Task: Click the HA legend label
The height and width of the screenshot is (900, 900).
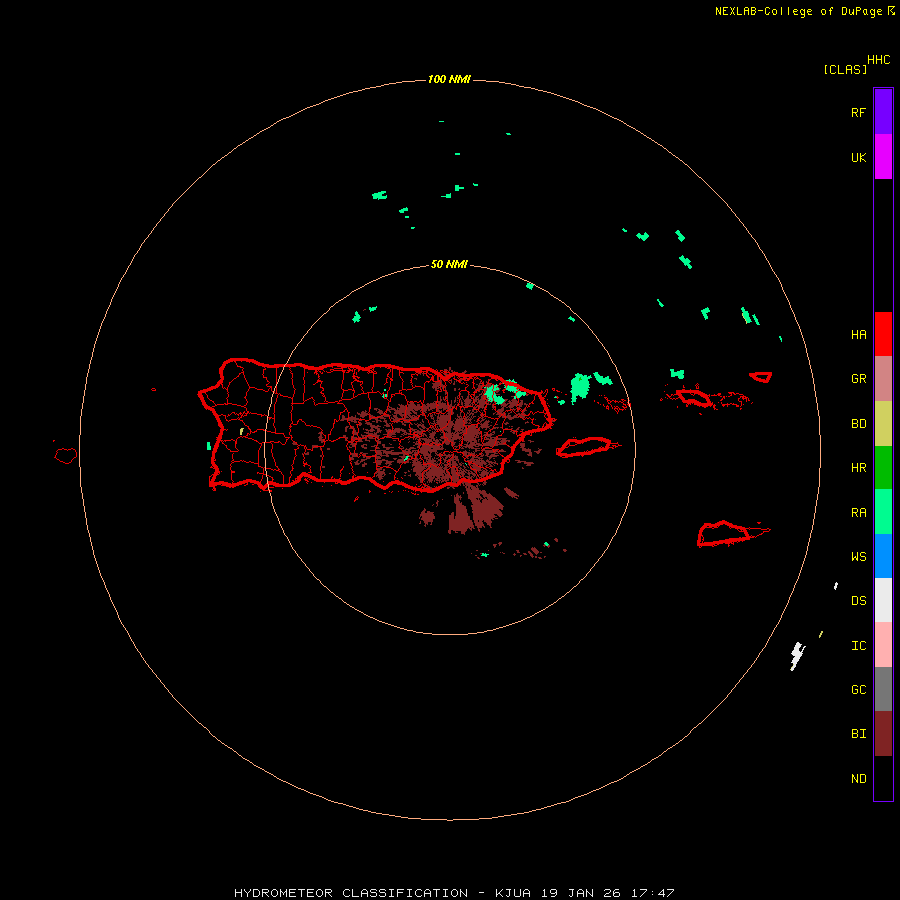Action: (x=858, y=335)
